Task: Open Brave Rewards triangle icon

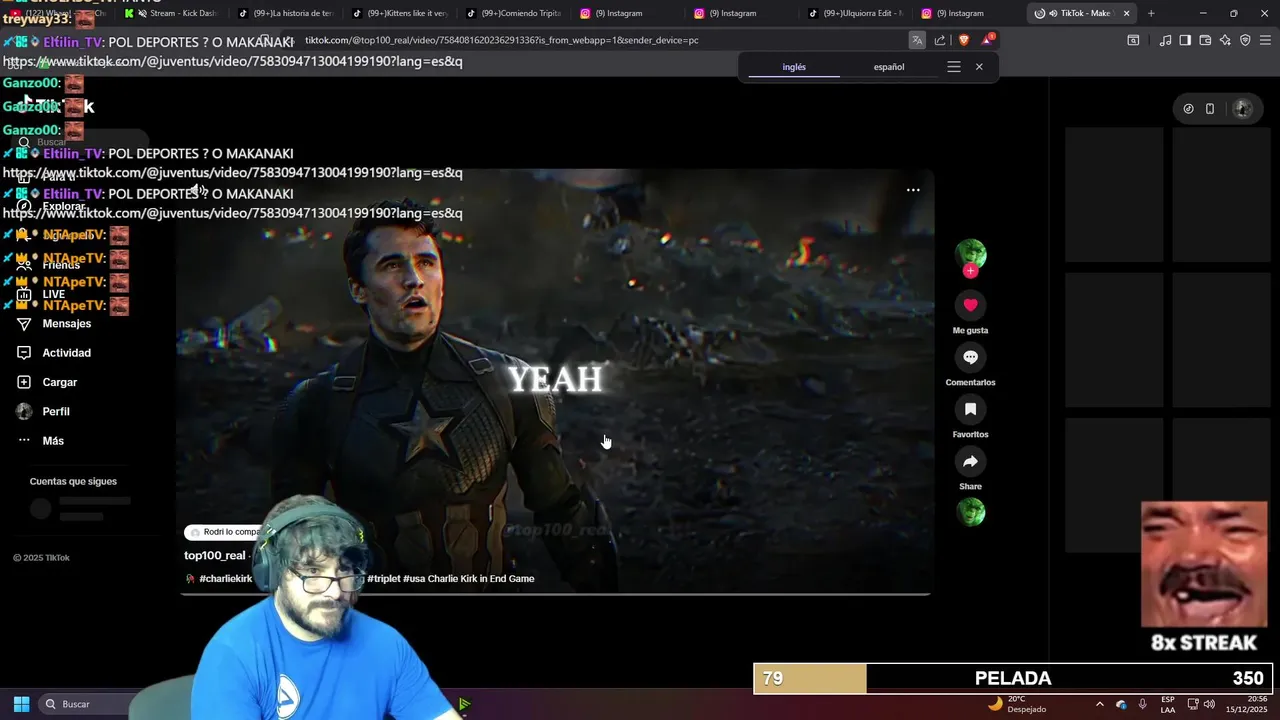Action: [987, 40]
